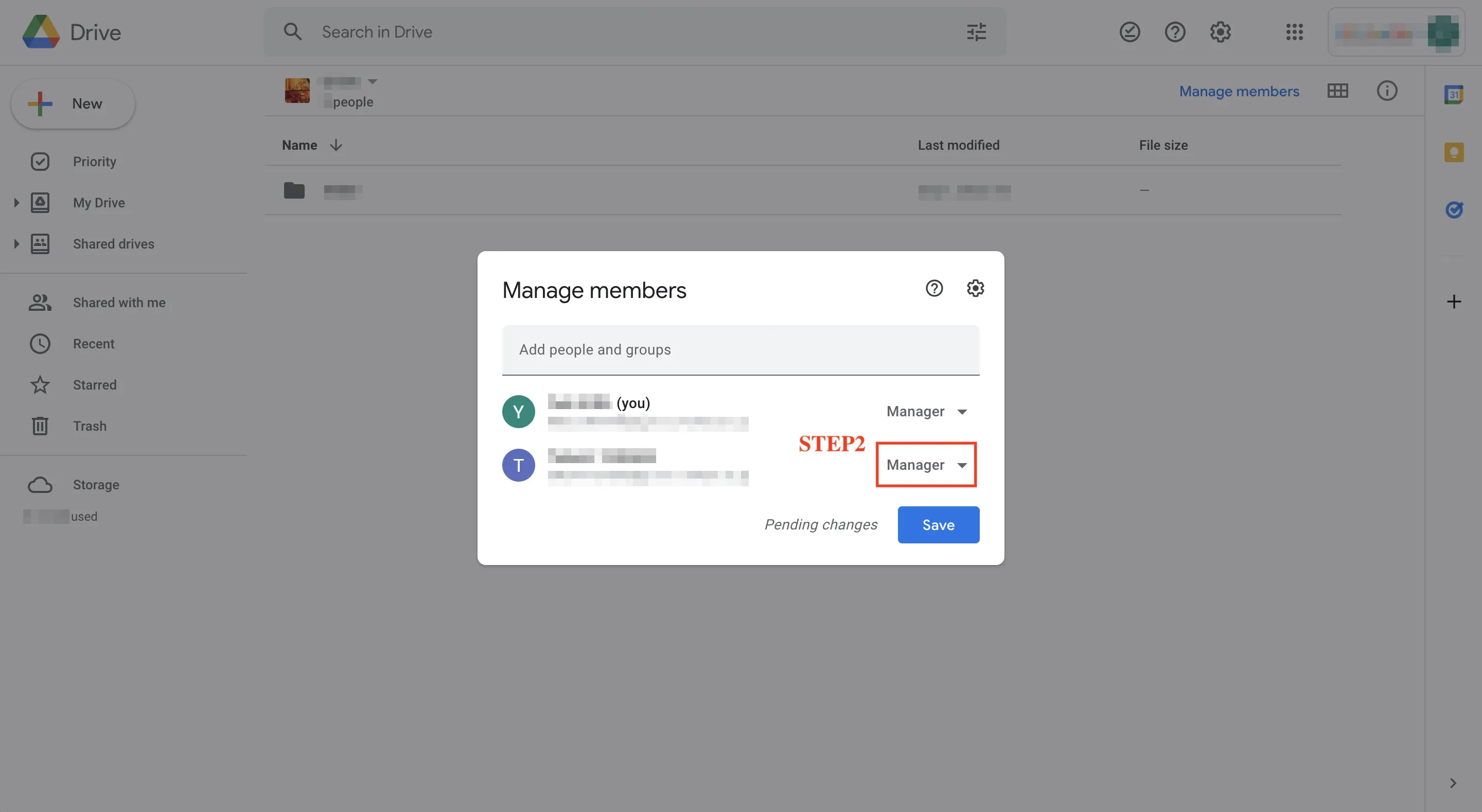
Task: Open Google Calendar side panel icon
Action: coord(1453,94)
